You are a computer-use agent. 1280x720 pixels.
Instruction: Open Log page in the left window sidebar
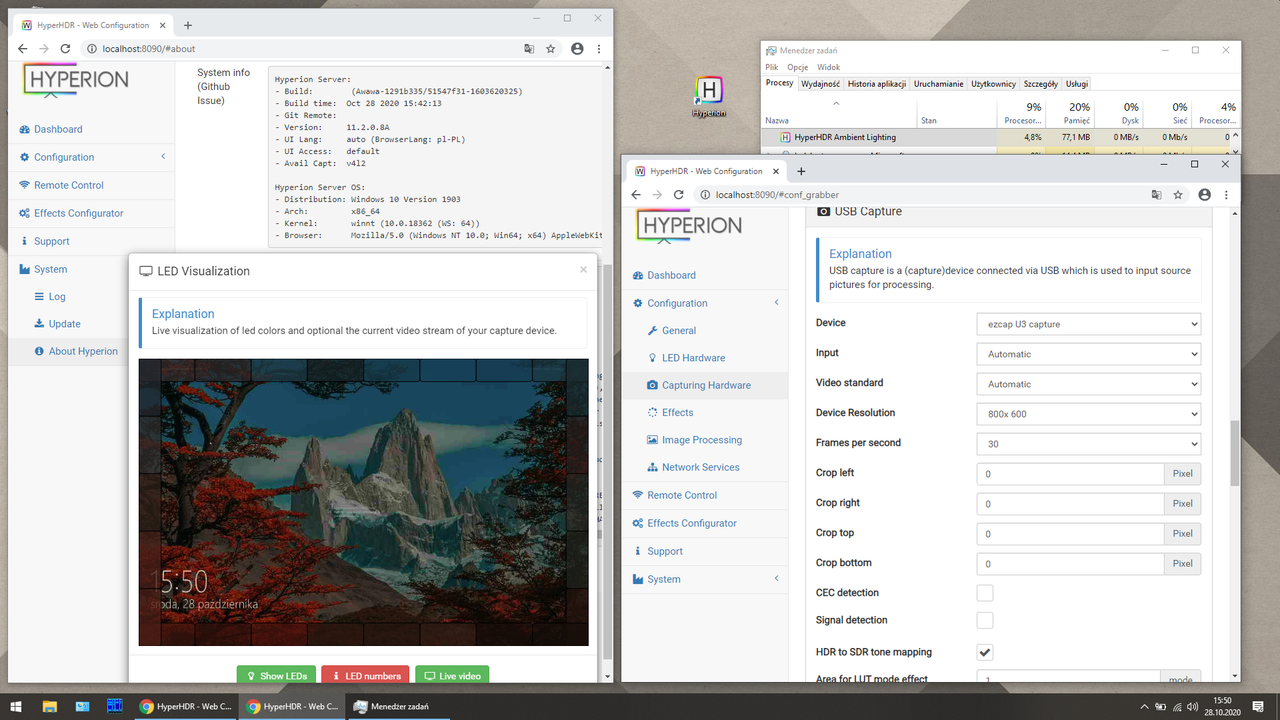click(57, 296)
